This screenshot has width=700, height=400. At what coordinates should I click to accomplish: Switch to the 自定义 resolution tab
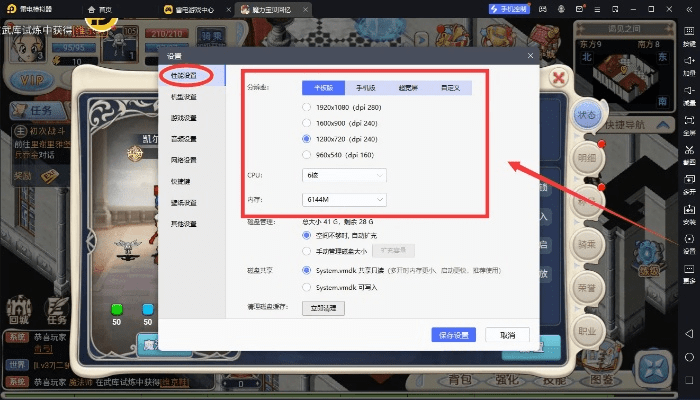tap(450, 88)
